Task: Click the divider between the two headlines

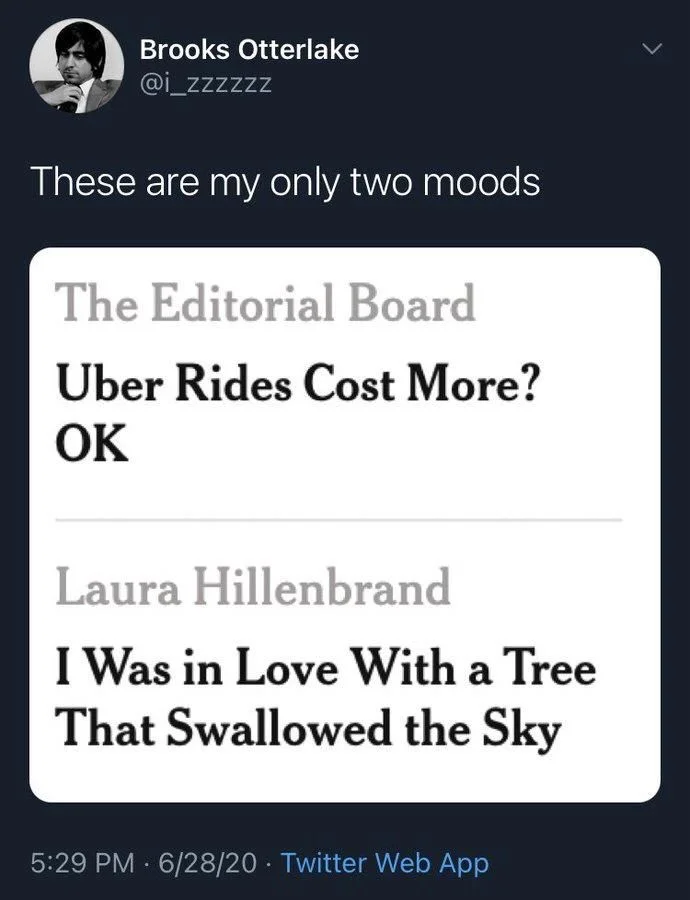Action: tap(340, 518)
